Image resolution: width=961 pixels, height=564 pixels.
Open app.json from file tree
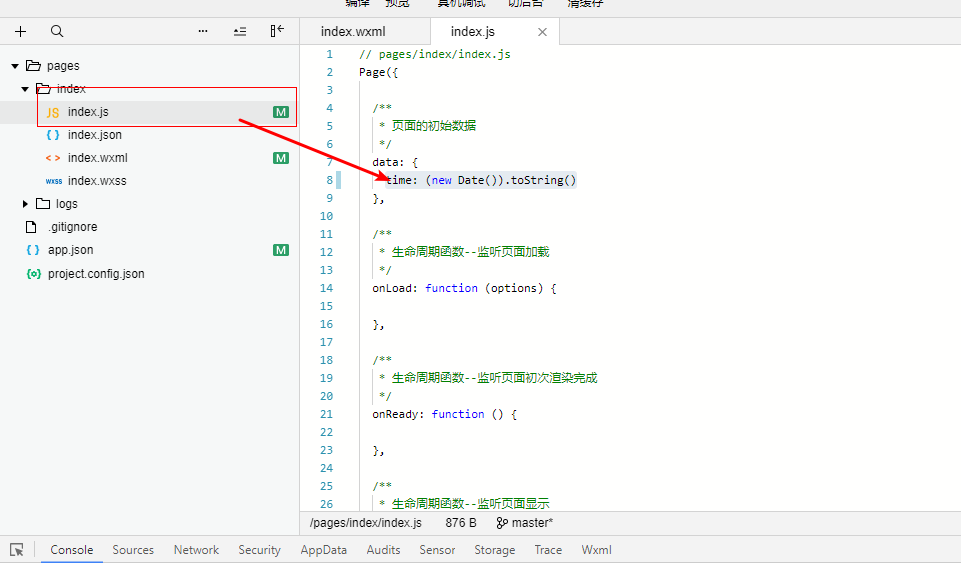70,250
